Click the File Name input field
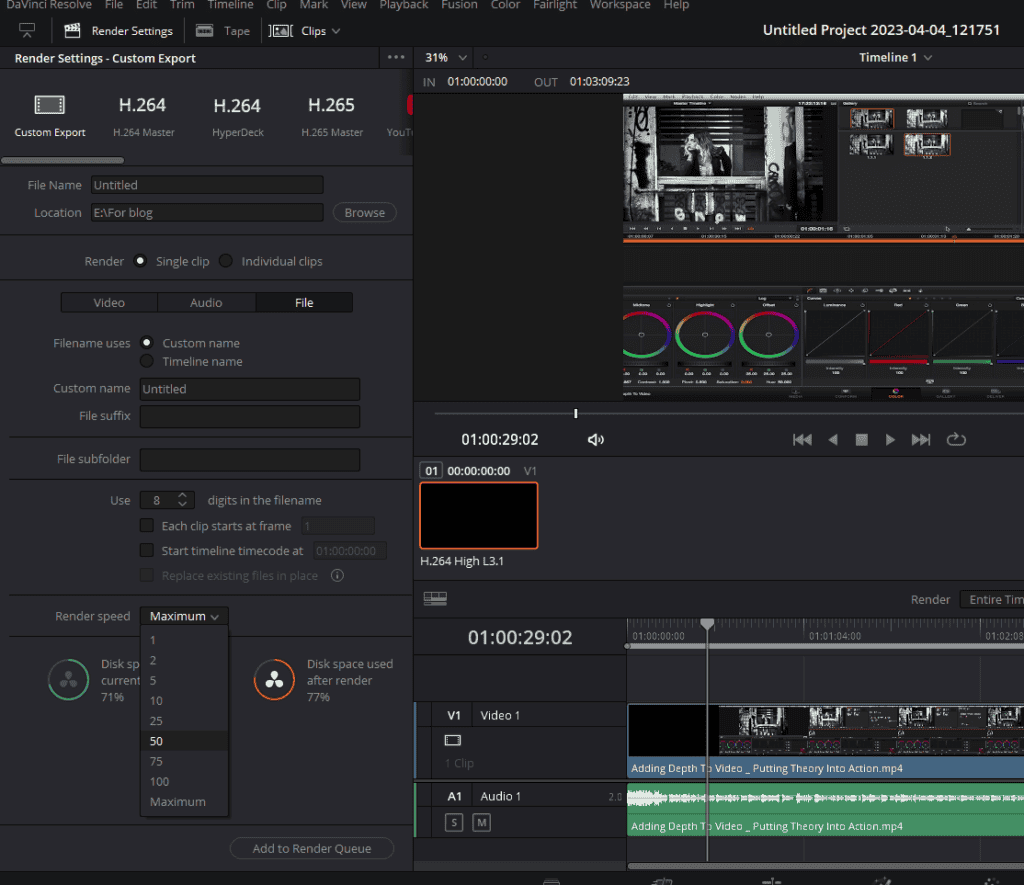 [x=207, y=185]
